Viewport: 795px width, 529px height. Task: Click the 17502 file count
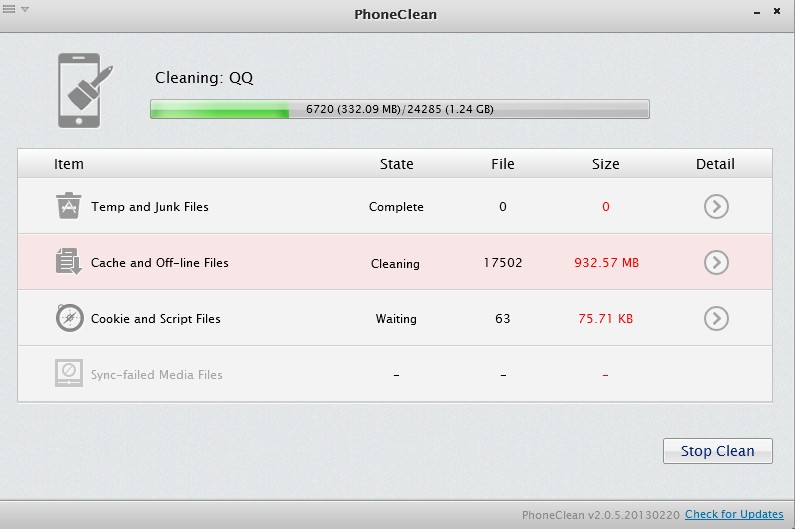502,263
